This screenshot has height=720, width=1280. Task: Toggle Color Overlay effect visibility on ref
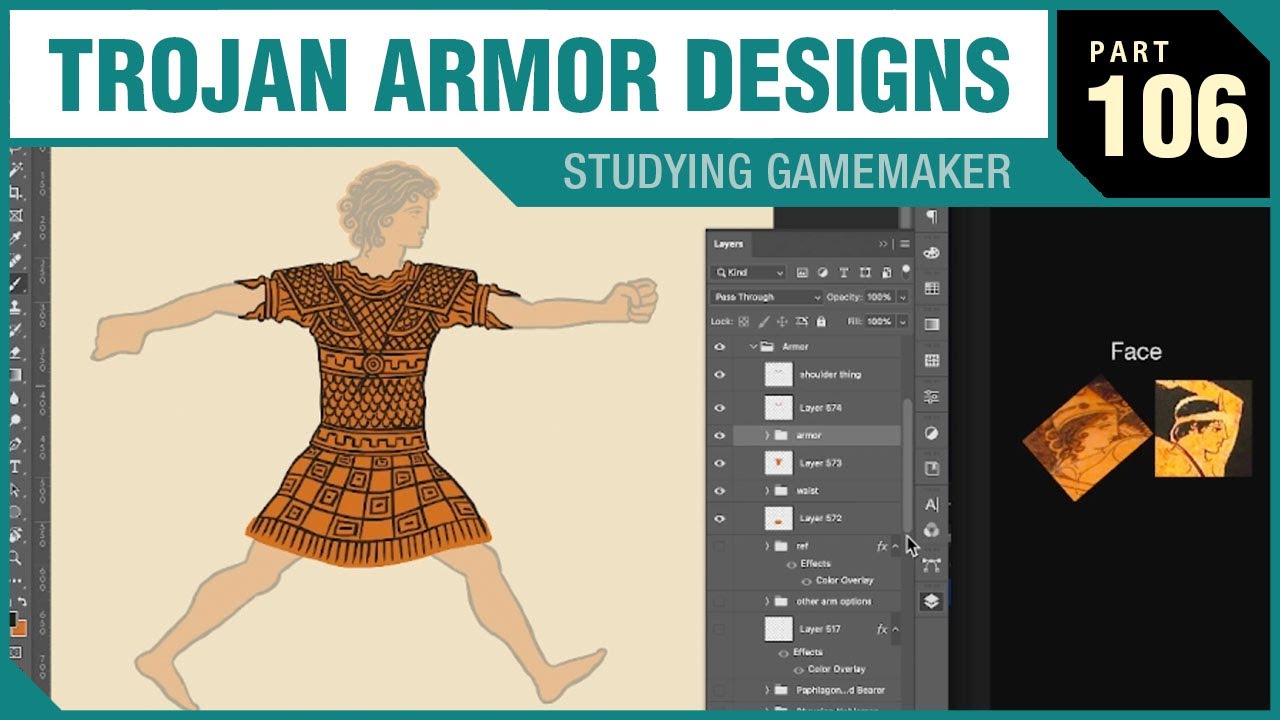pyautogui.click(x=806, y=581)
